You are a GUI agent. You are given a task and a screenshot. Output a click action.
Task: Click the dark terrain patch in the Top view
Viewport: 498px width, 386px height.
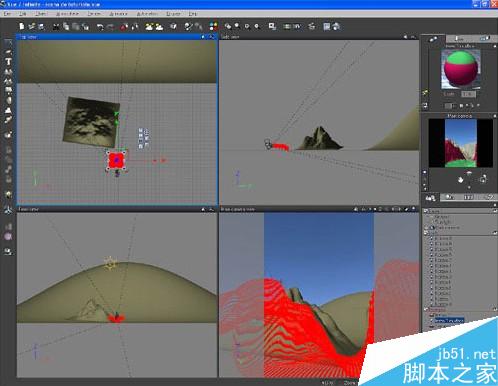coord(91,123)
